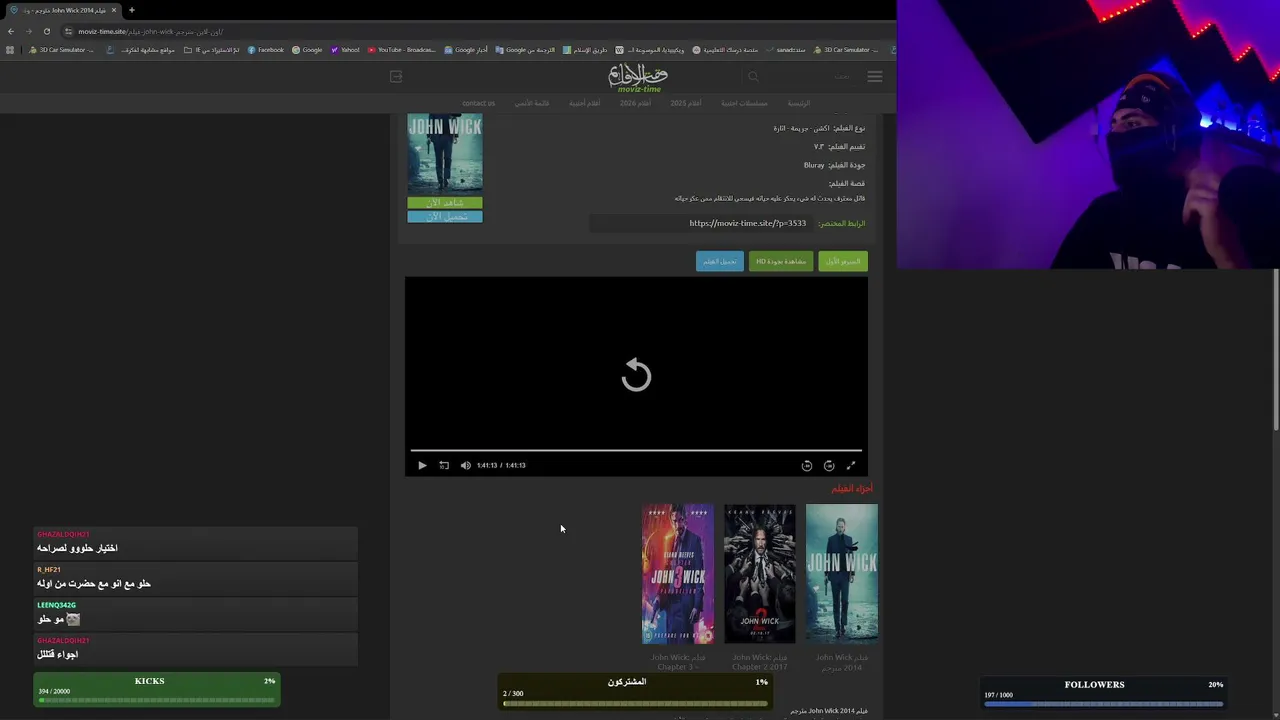Click the red أجزاء الفيلم heading

pos(852,489)
